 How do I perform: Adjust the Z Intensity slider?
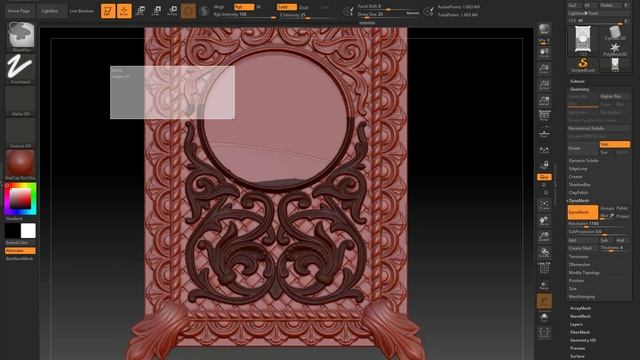[x=307, y=15]
